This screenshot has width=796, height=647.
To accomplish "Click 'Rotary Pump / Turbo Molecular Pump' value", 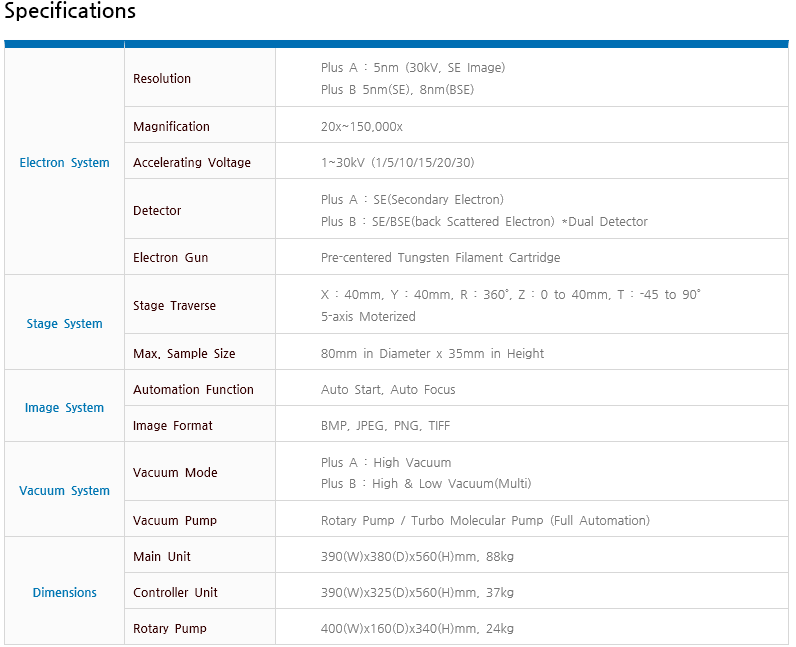I will pos(485,521).
